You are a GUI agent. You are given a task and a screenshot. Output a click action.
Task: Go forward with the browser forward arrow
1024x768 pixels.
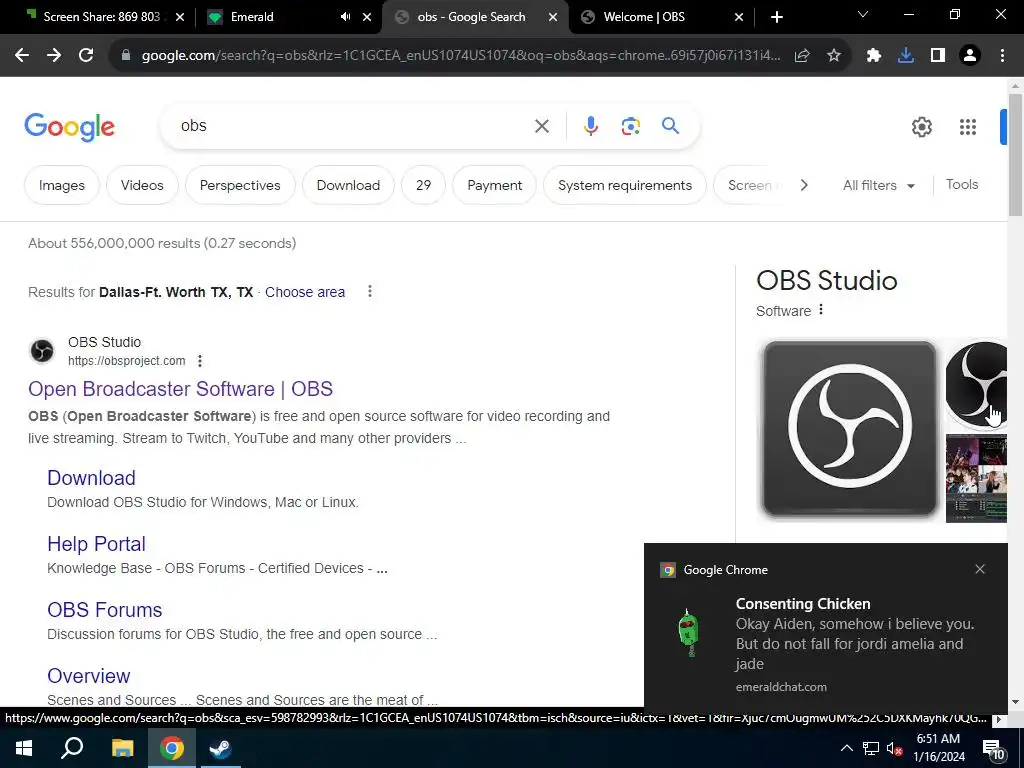[x=54, y=56]
